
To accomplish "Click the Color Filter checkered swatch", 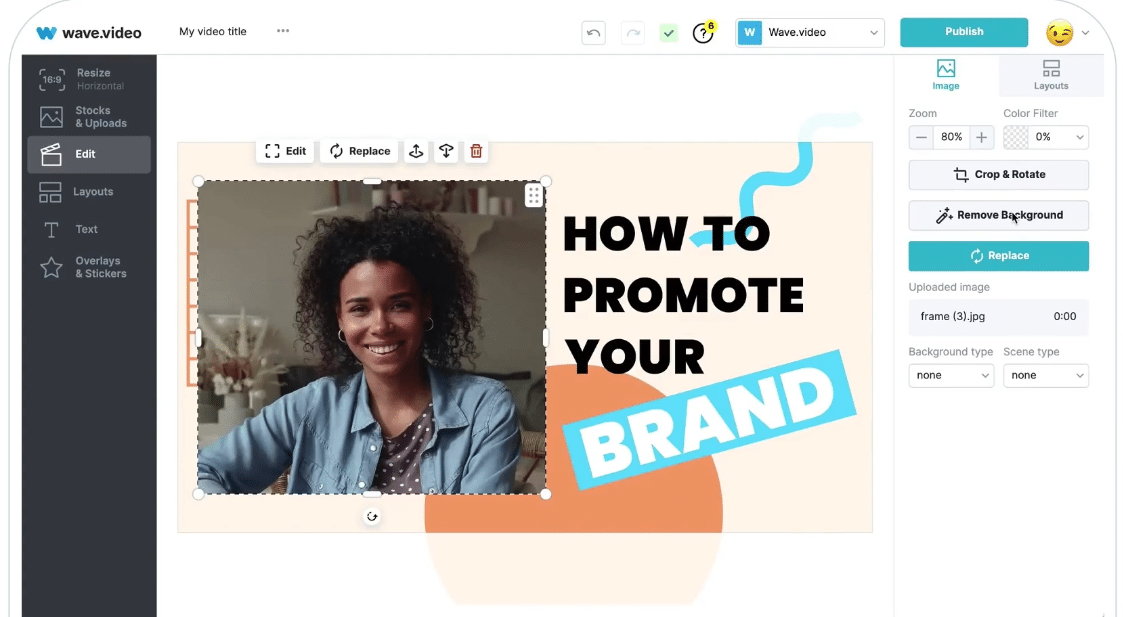I will [x=1016, y=137].
